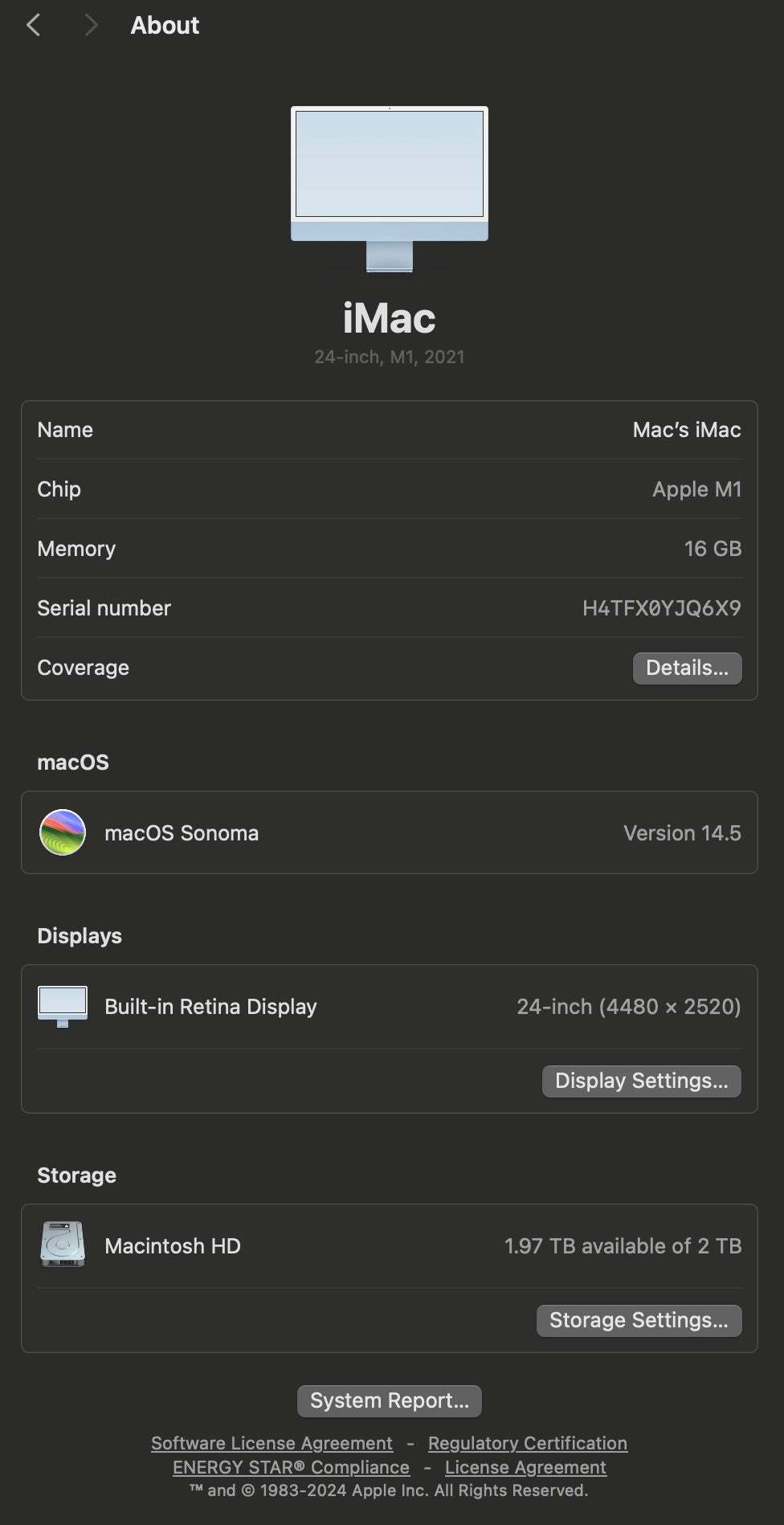Click the large iMac illustration

(x=390, y=189)
